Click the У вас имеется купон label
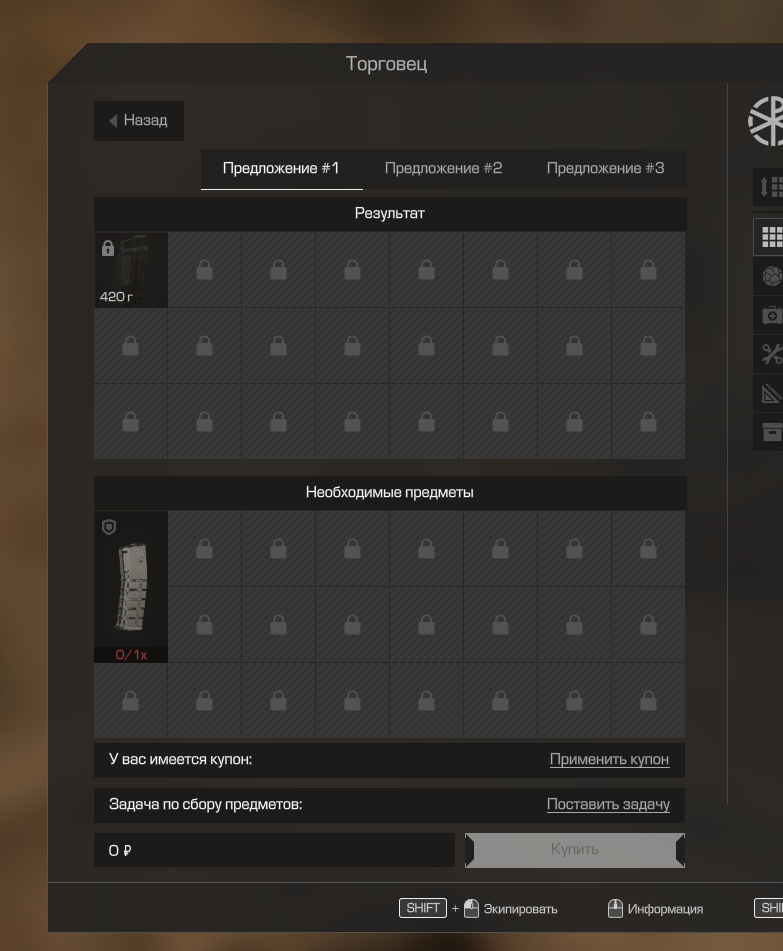Viewport: 783px width, 951px height. (181, 759)
